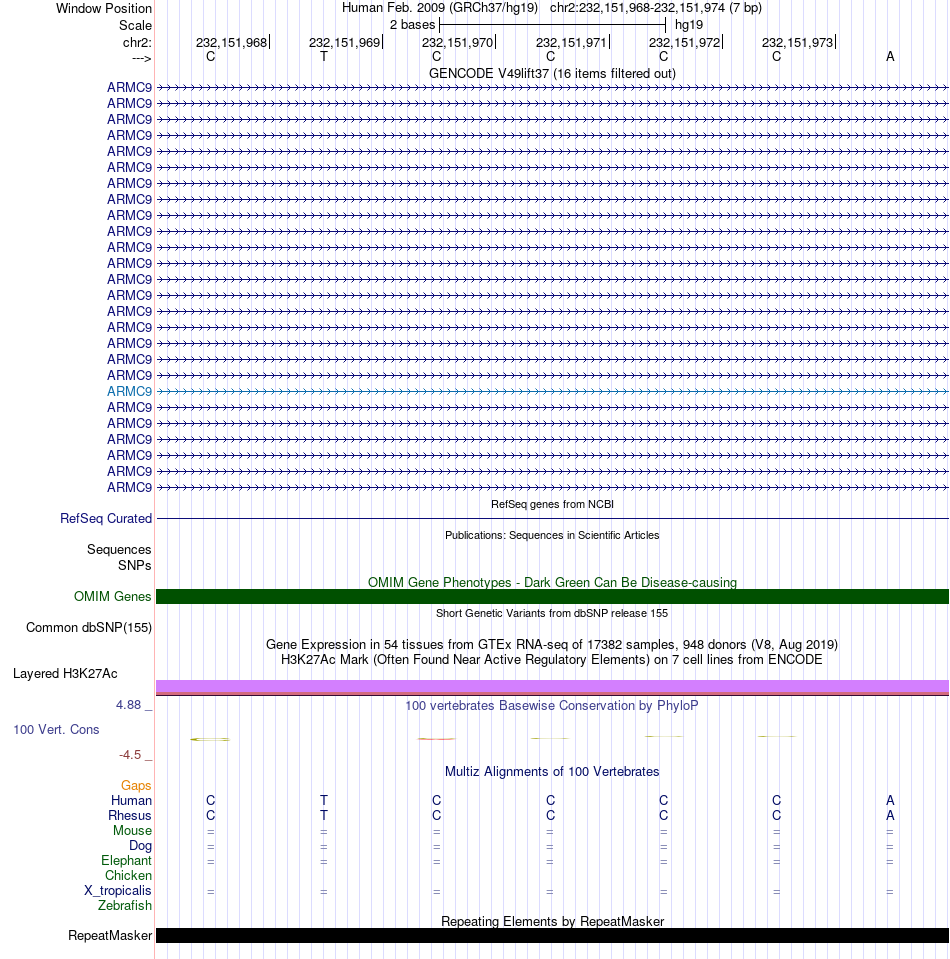This screenshot has width=950, height=959.
Task: Click the Elephant alignment row label
Action: pos(126,861)
